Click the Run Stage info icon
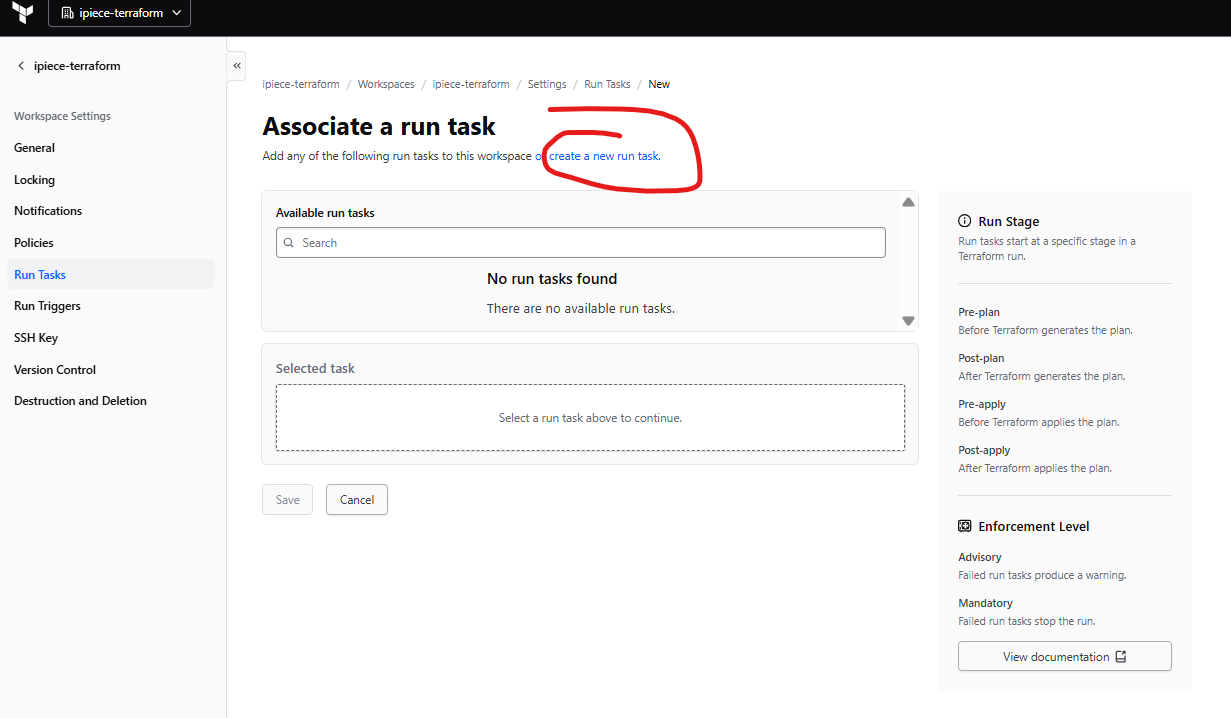The width and height of the screenshot is (1231, 718). (965, 221)
